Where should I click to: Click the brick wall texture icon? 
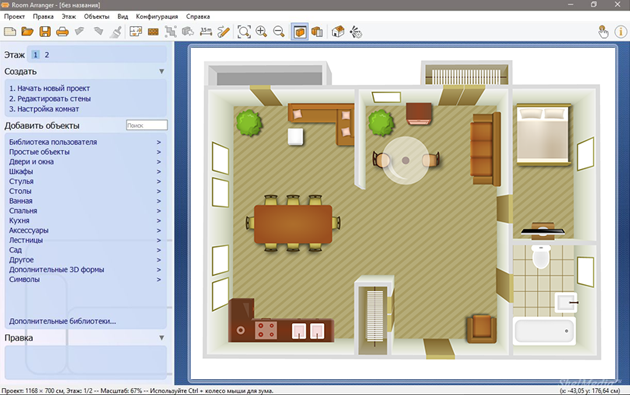[153, 31]
